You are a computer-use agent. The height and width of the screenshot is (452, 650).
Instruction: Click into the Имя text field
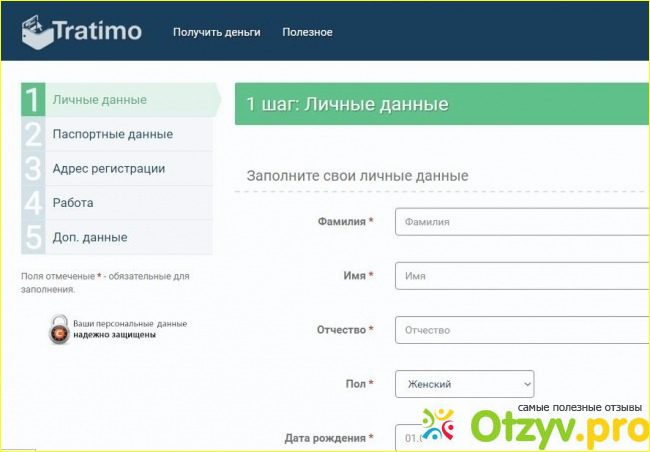click(x=522, y=276)
